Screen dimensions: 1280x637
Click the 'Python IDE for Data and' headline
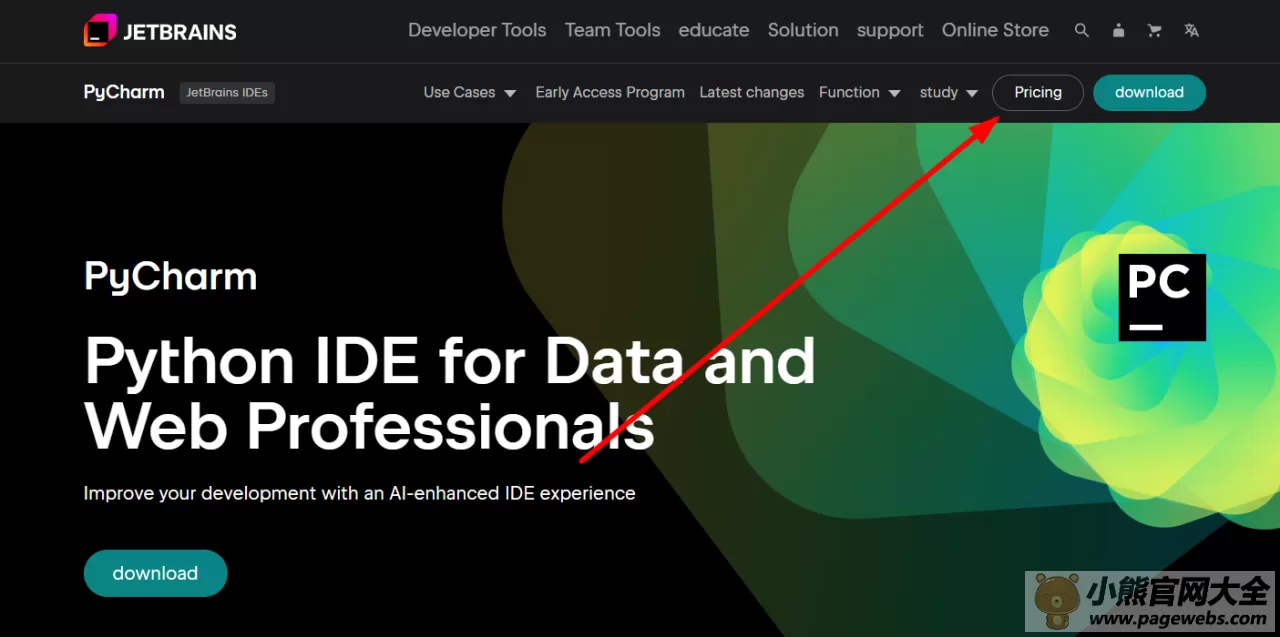[x=450, y=361]
